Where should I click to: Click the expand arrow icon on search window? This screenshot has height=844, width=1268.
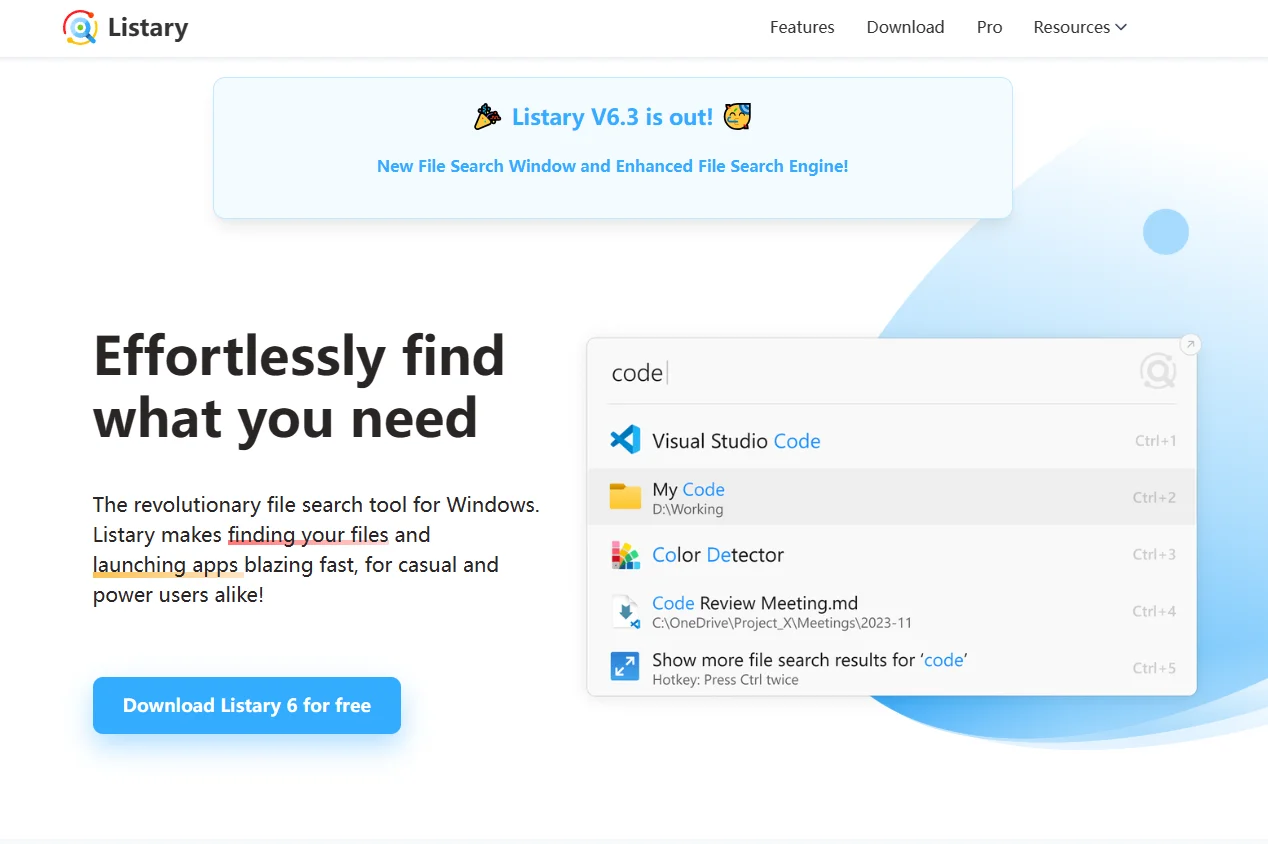[x=1189, y=345]
